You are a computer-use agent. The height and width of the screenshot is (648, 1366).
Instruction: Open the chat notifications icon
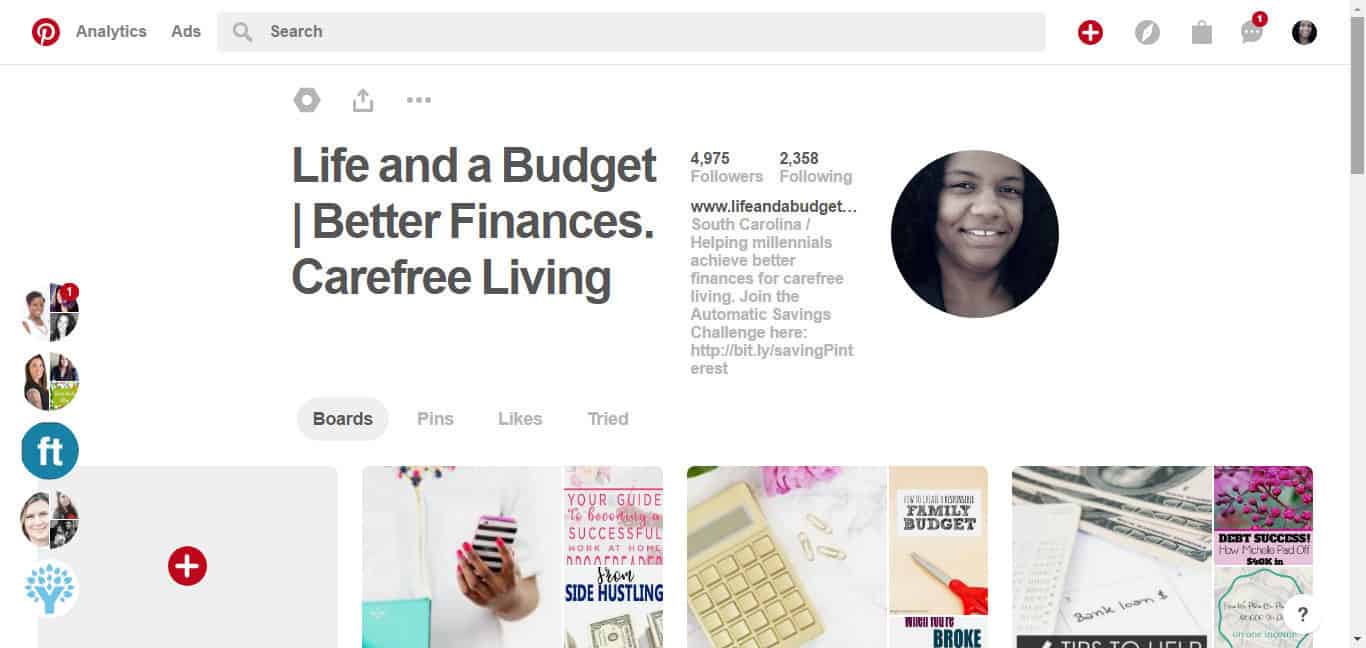(x=1252, y=31)
